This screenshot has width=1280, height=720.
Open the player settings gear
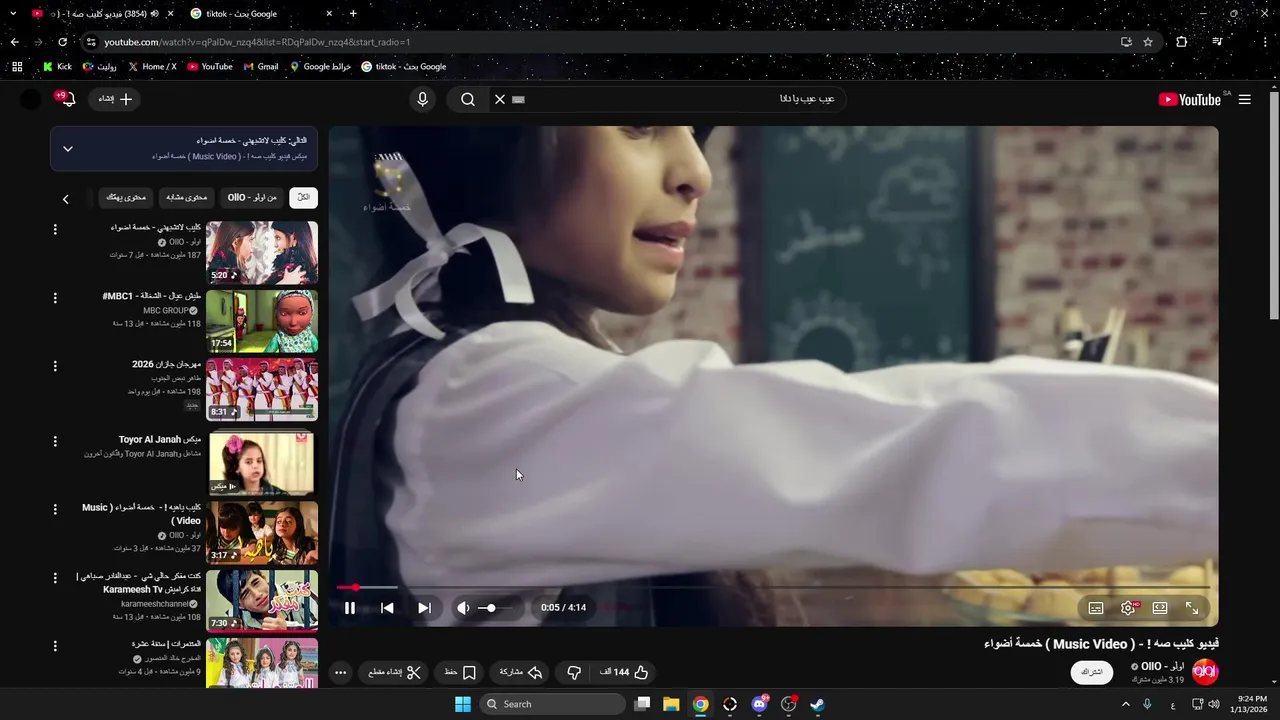(x=1128, y=608)
